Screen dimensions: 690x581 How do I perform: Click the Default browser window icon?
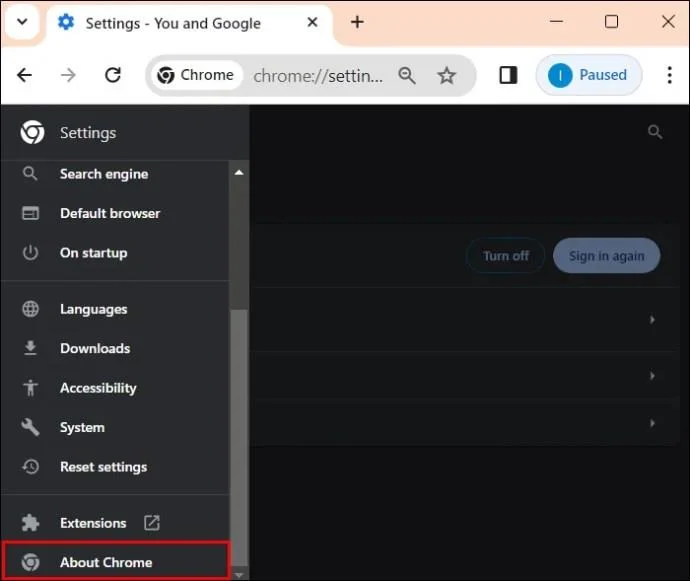[x=30, y=213]
